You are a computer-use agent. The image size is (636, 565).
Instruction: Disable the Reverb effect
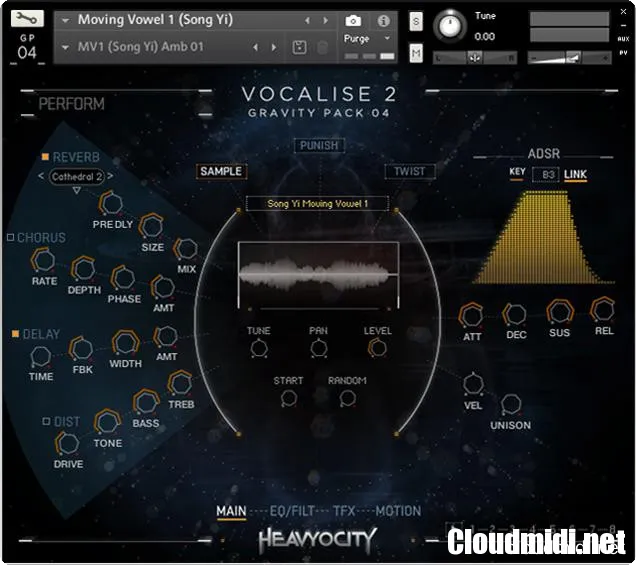(x=46, y=157)
